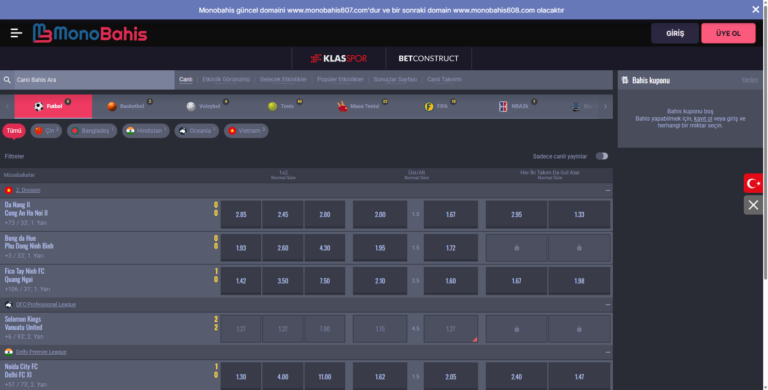Close the floating side widget with X

coord(753,205)
